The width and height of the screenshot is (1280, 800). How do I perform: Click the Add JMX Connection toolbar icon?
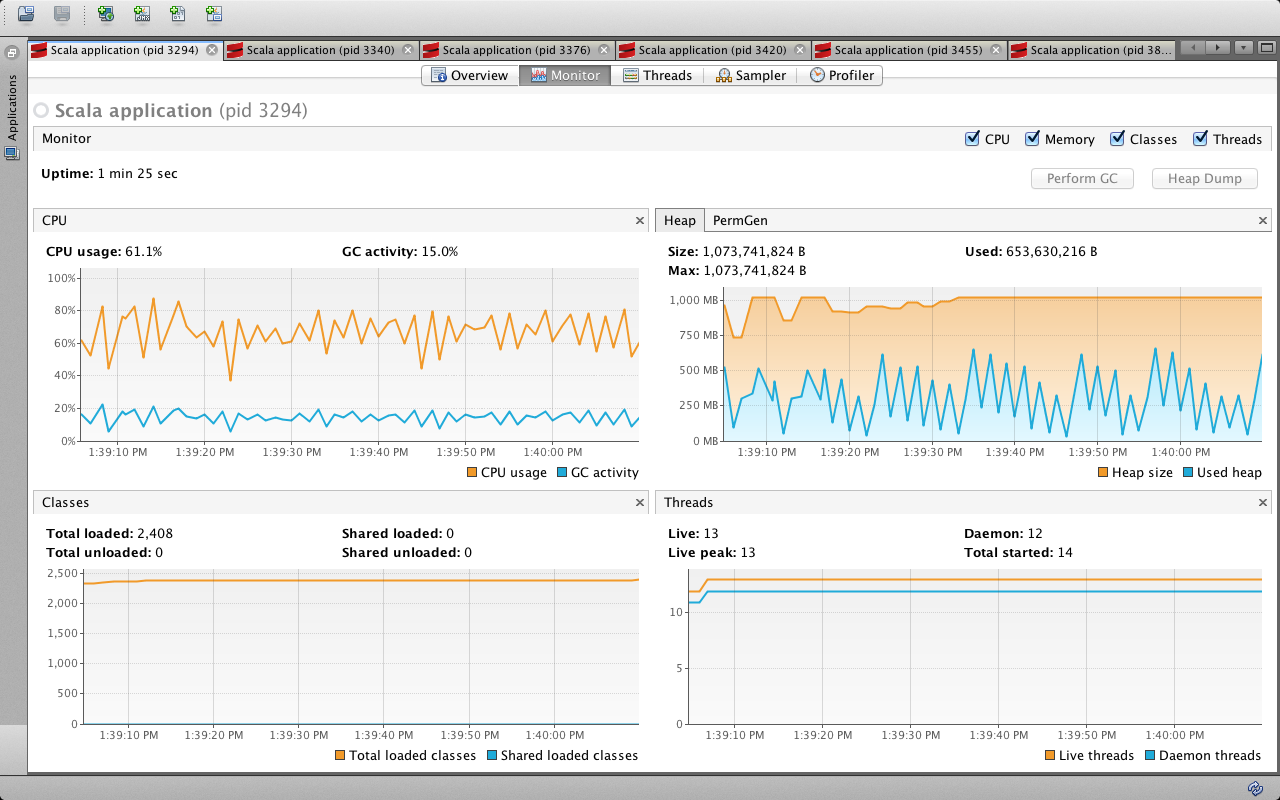click(142, 14)
